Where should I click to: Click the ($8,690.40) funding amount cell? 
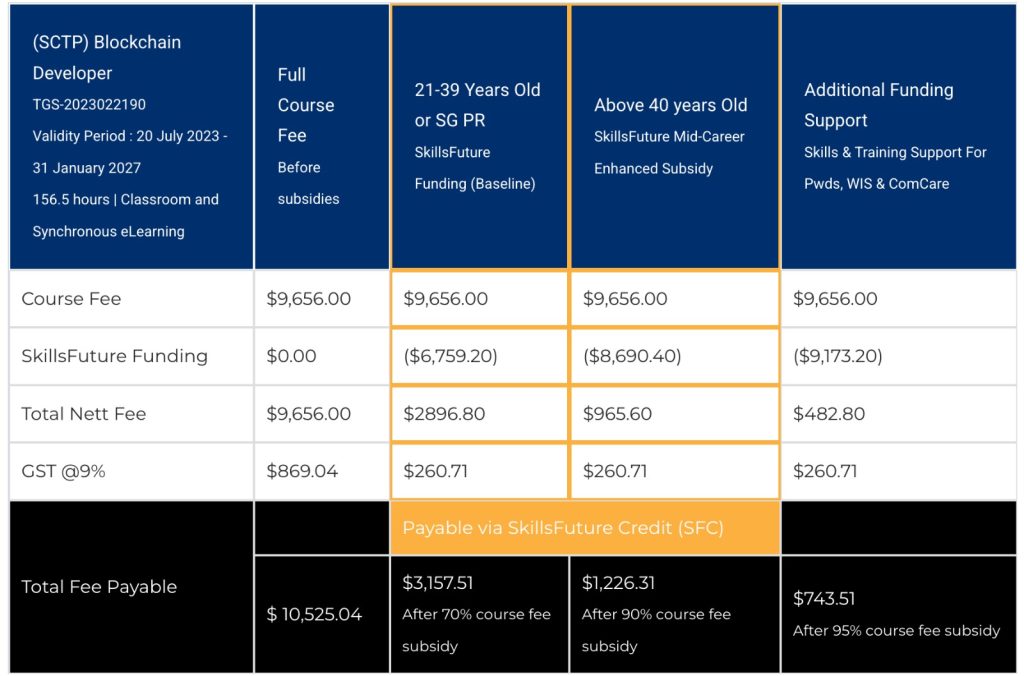(629, 356)
